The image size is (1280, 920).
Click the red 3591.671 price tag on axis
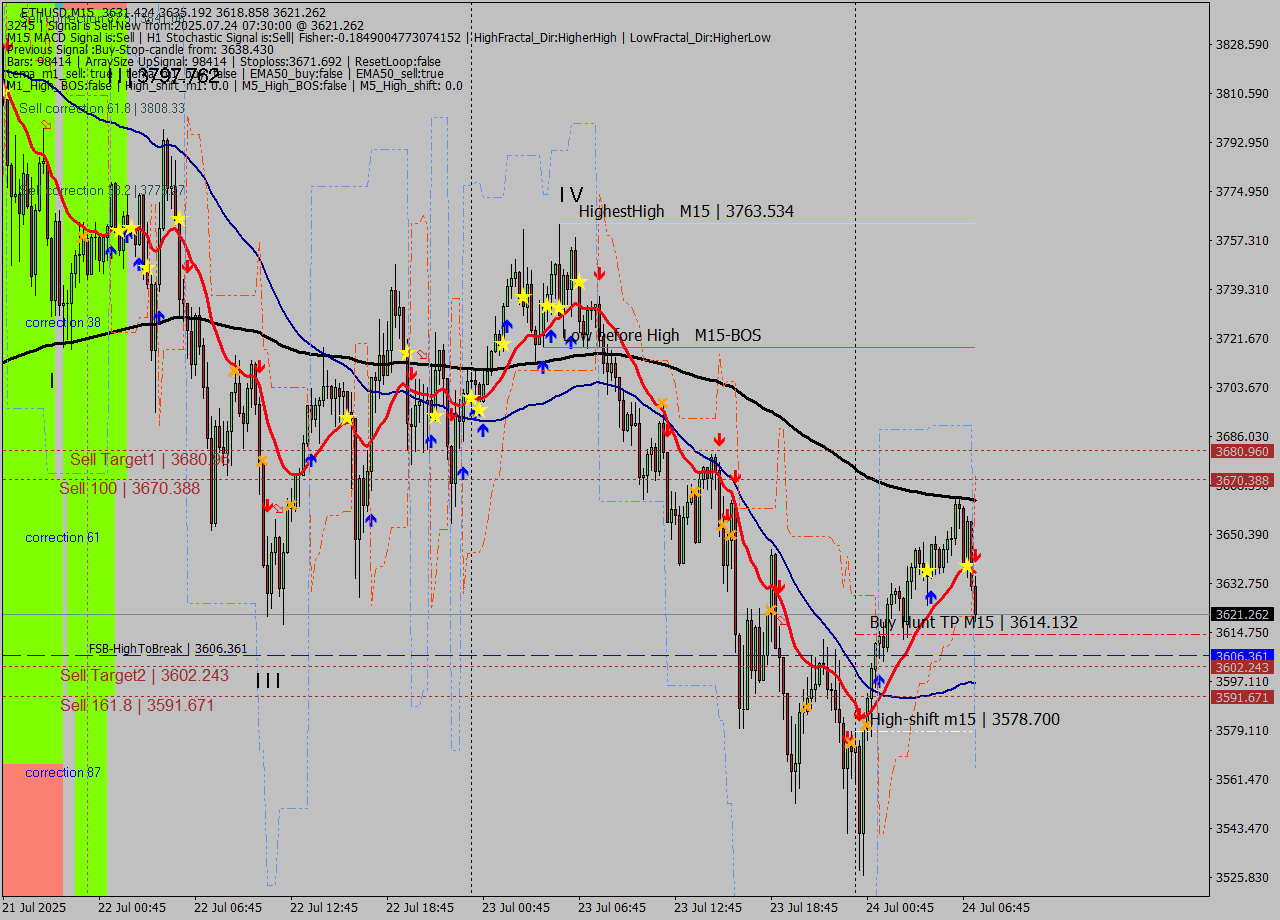coord(1241,697)
